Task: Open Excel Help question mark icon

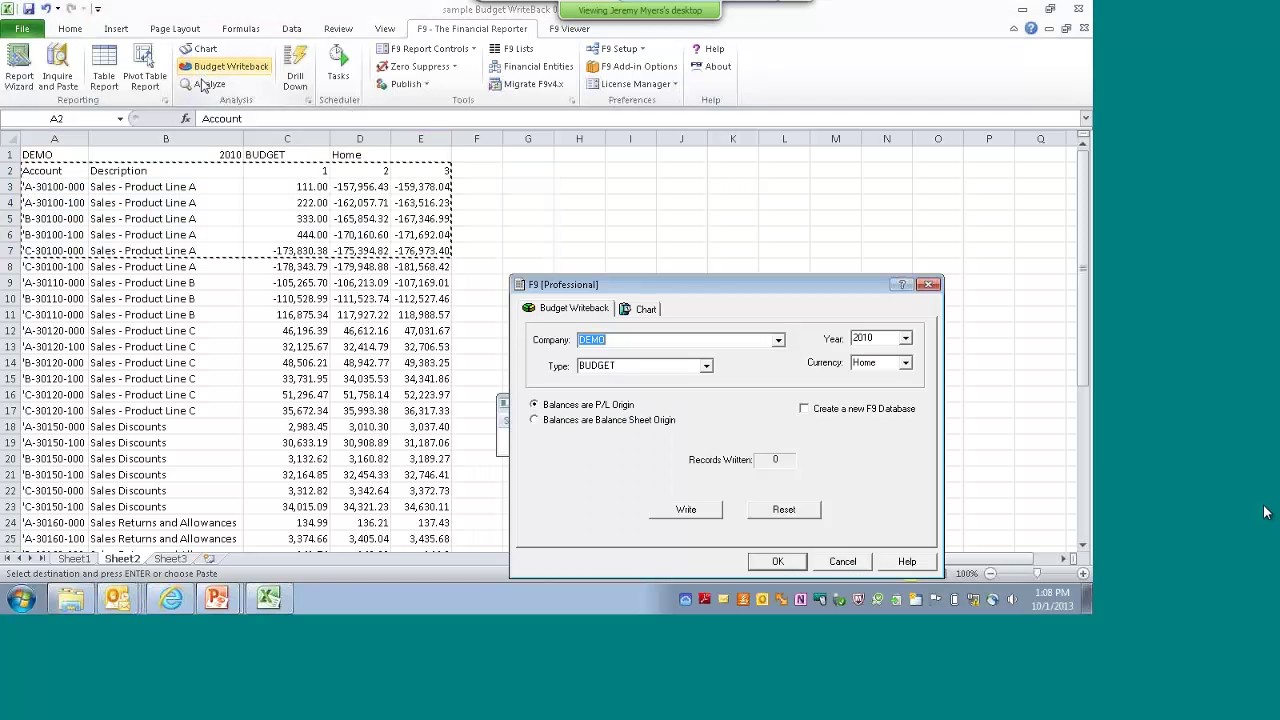Action: click(1031, 29)
